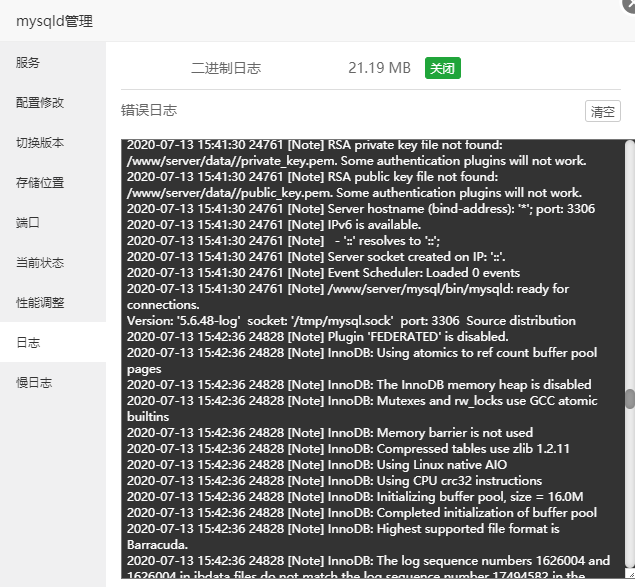Screen dimensions: 635x587
Task: Click log line 'Memory barrier is not used'
Action: coord(330,433)
